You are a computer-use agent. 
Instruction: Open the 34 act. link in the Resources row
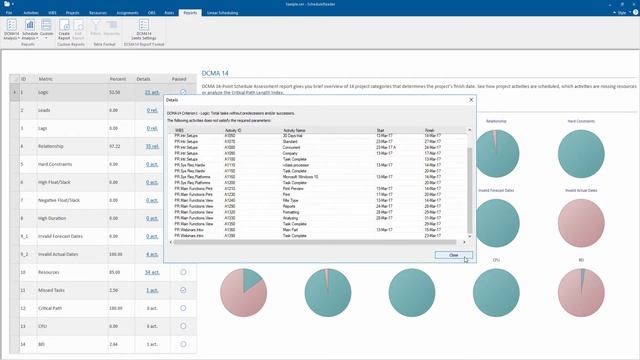pyautogui.click(x=152, y=272)
